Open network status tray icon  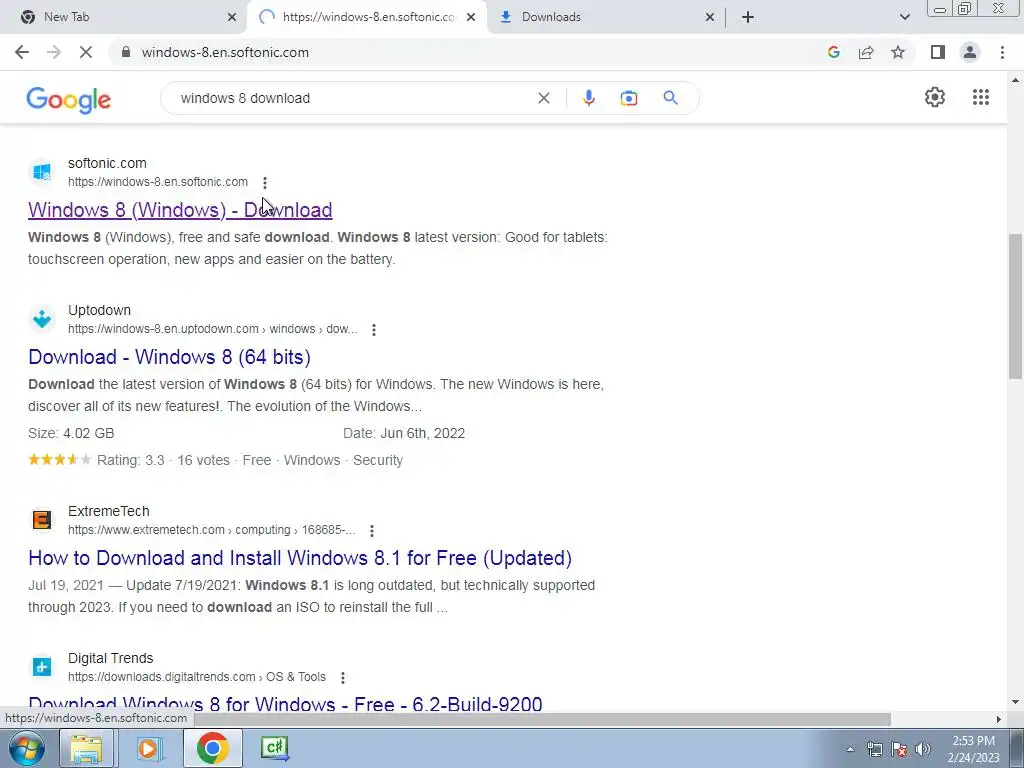coord(874,749)
